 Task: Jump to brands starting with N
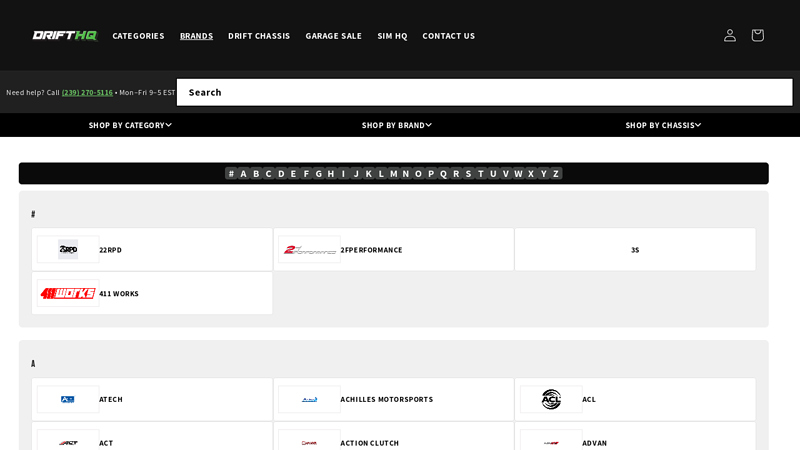pos(406,173)
